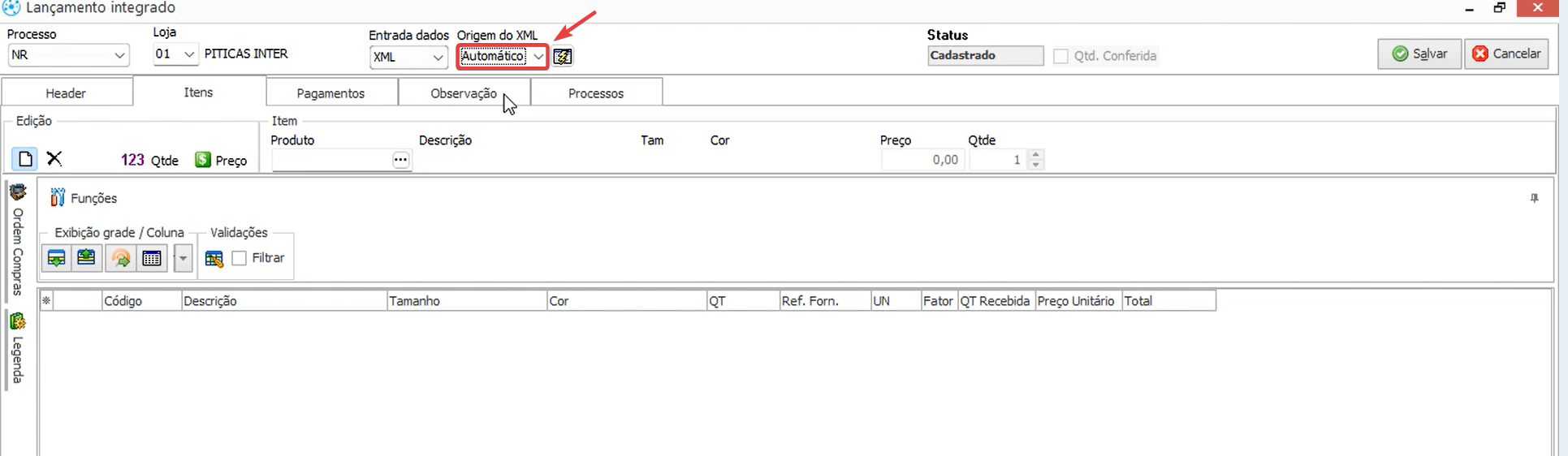Click the XML import icon beside Automático
This screenshot has height=456, width=1568.
point(563,56)
